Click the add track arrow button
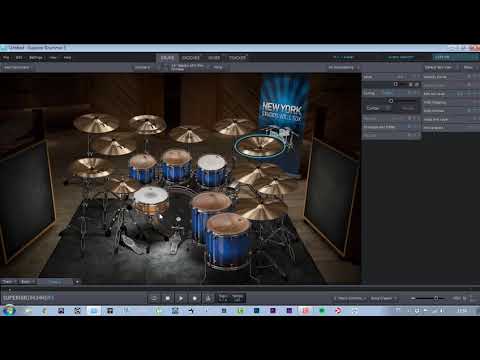Image resolution: width=480 pixels, height=360 pixels. click(x=77, y=282)
